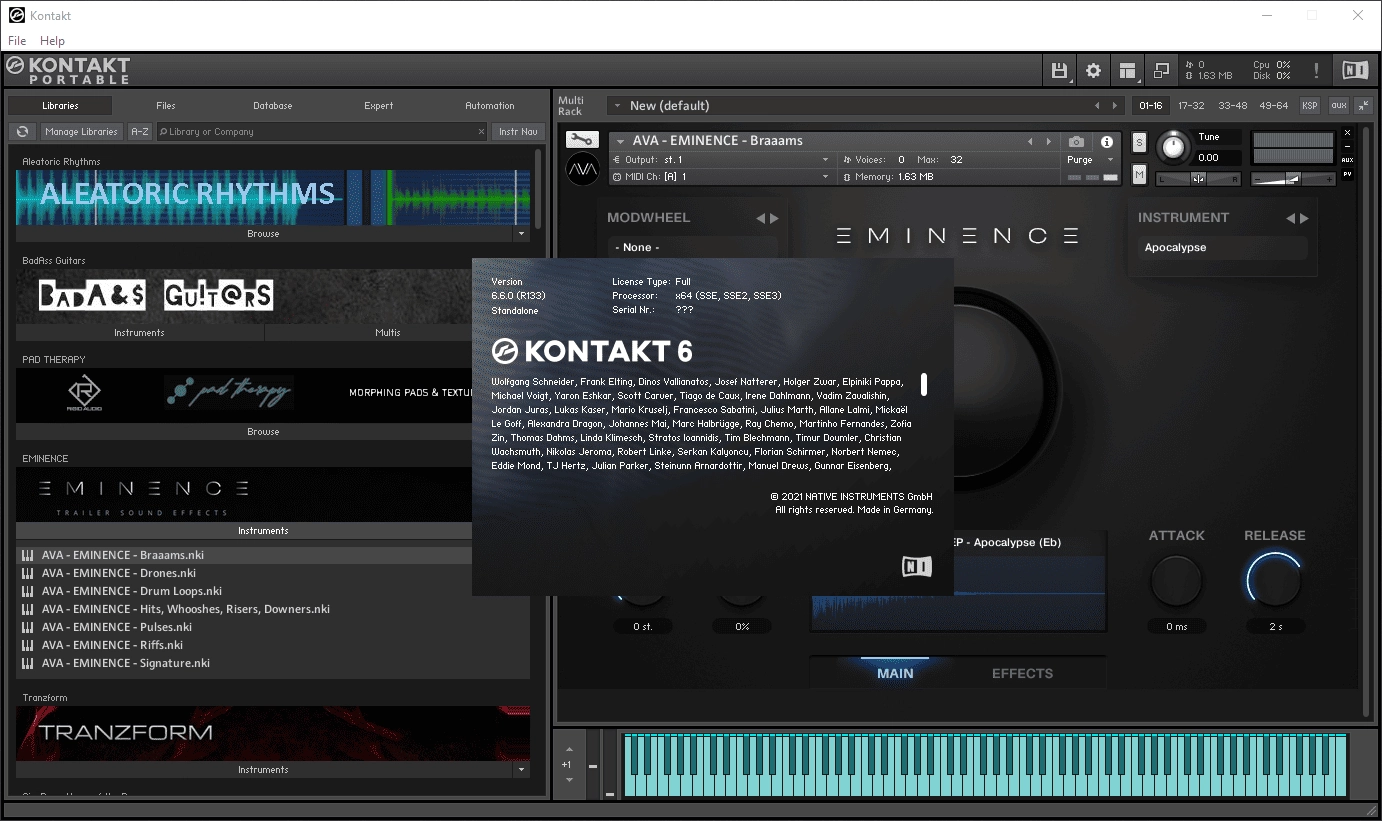This screenshot has height=821, width=1382.
Task: Refresh the libraries list
Action: [23, 131]
